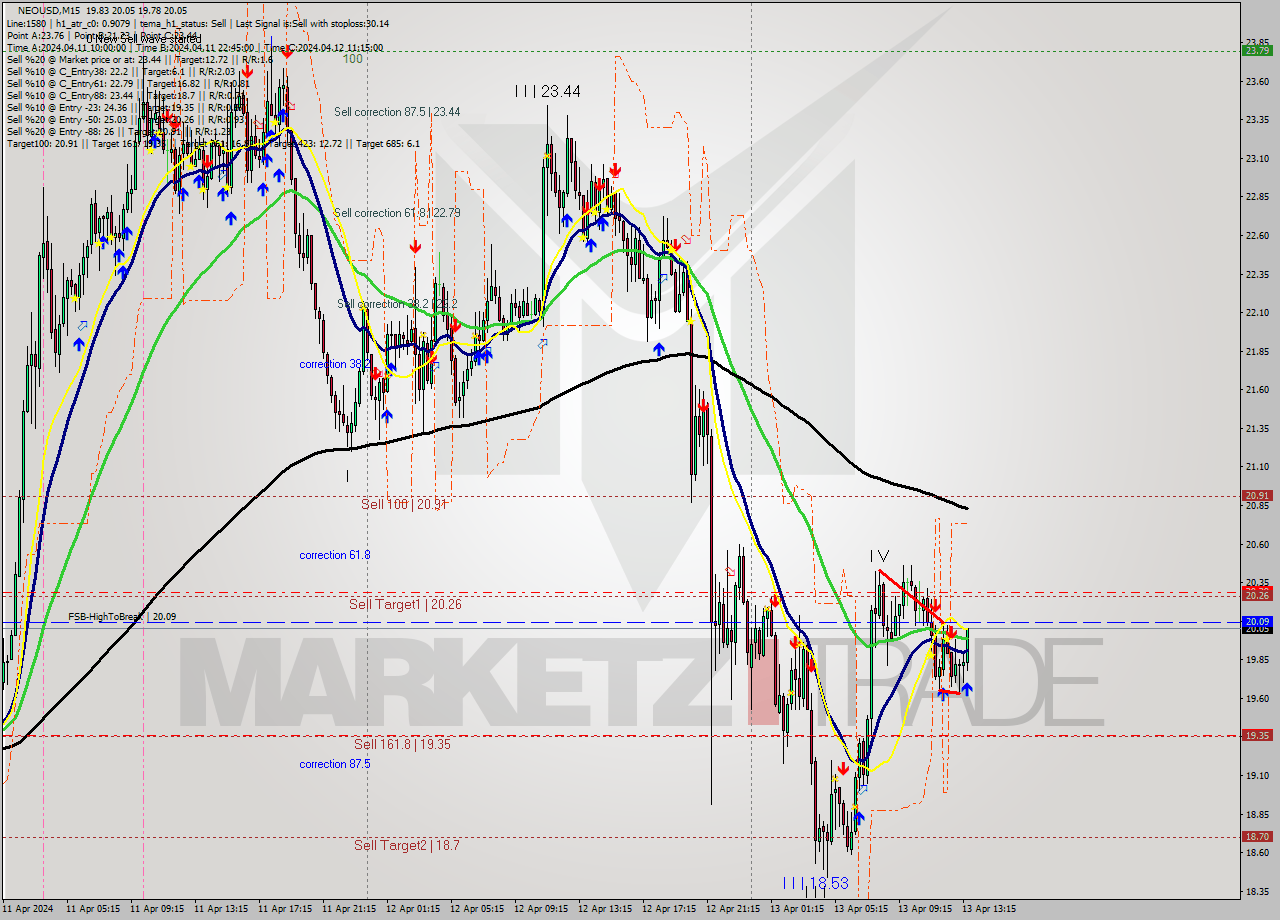Screen dimensions: 1280x920
Task: Click the 22.10 value on price scale
Action: 1257,313
